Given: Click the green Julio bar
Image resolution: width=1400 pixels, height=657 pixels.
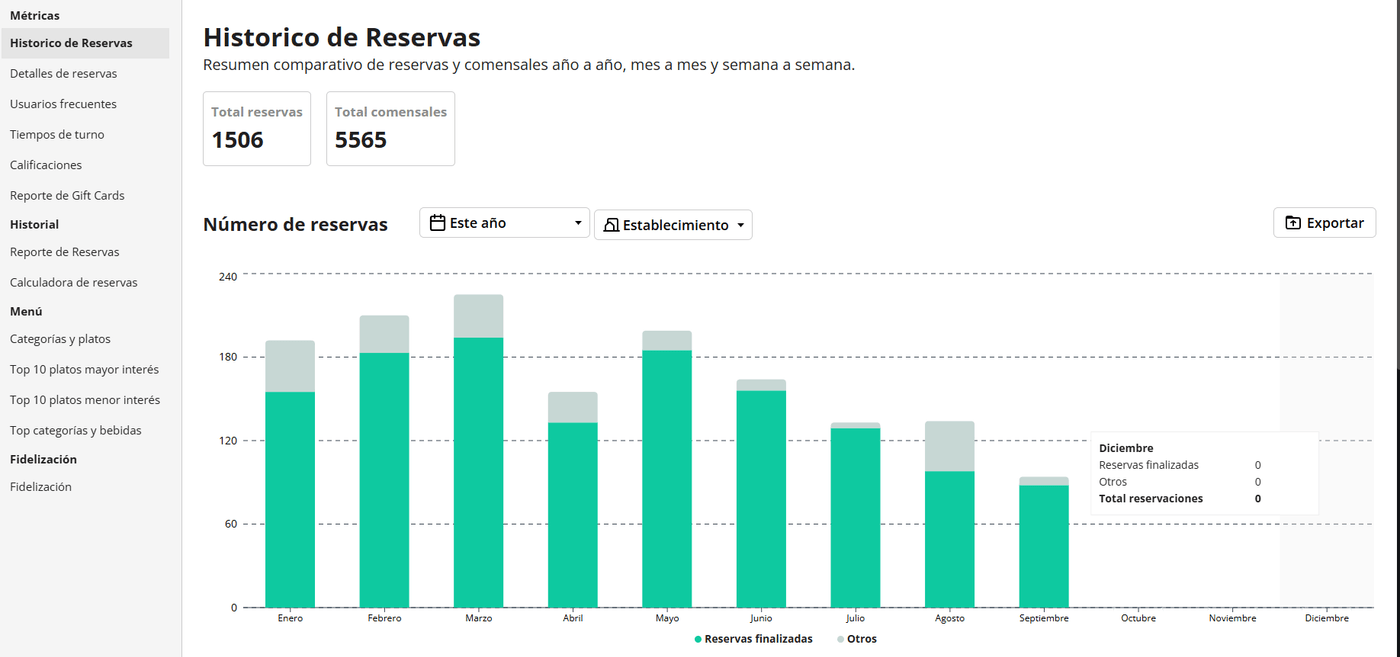Looking at the screenshot, I should click(x=855, y=518).
